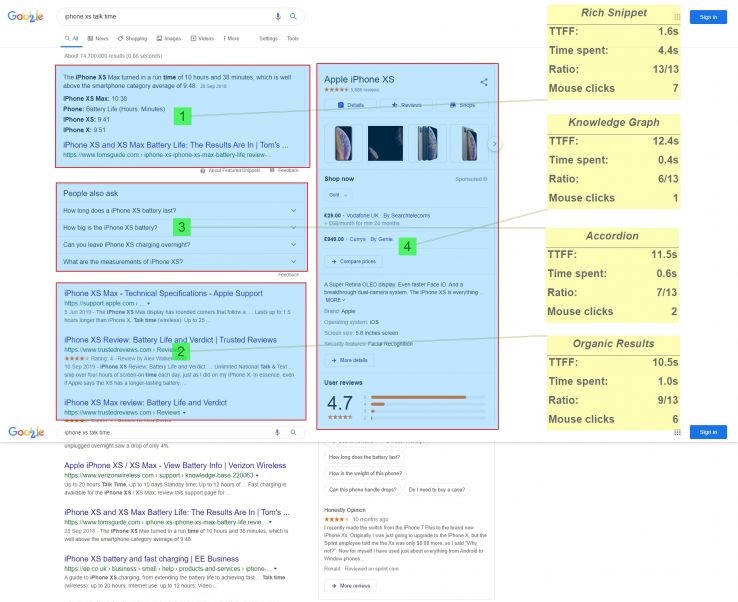This screenshot has width=738, height=602.
Task: Click the arrow icon on Compare prices
Action: click(334, 261)
